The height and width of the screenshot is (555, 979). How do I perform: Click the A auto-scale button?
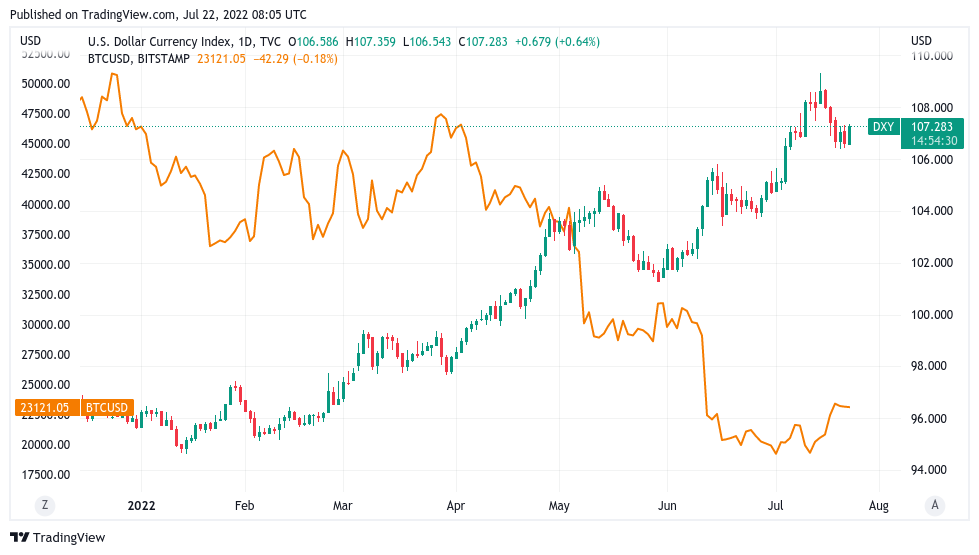coord(935,505)
